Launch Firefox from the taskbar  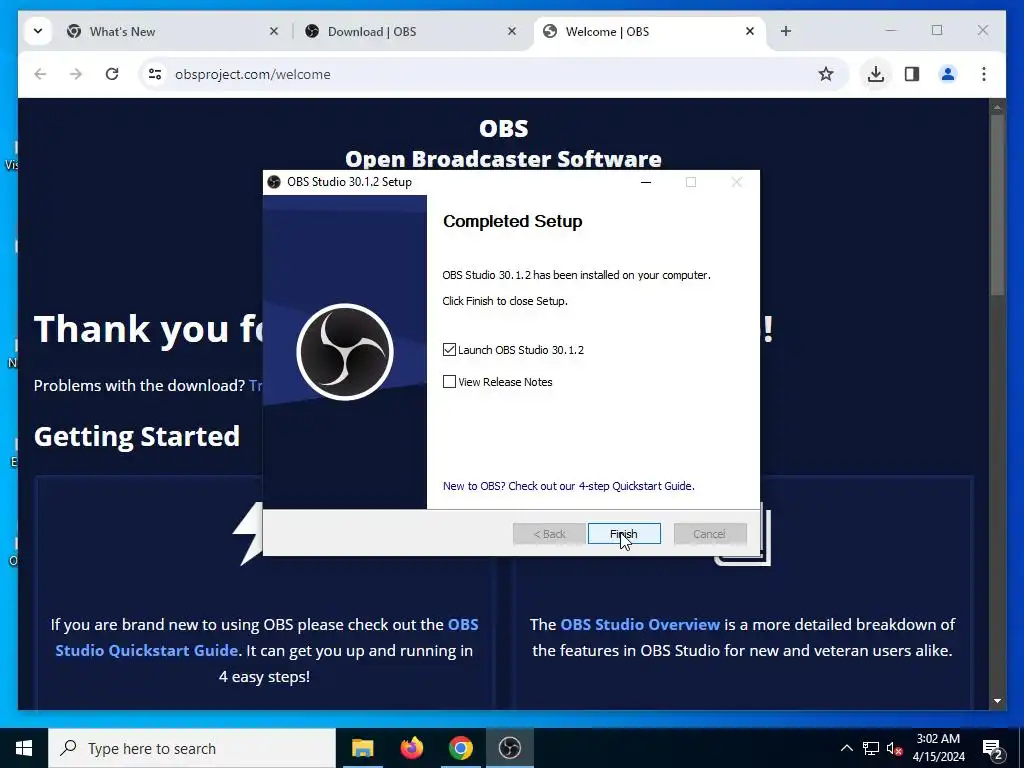411,748
